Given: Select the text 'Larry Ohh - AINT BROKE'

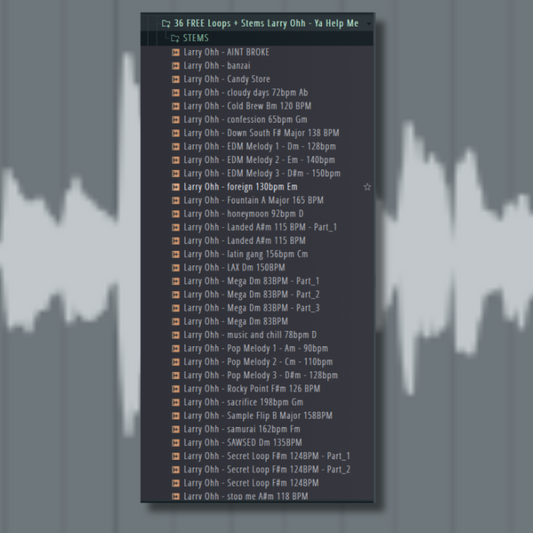Looking at the screenshot, I should 226,52.
